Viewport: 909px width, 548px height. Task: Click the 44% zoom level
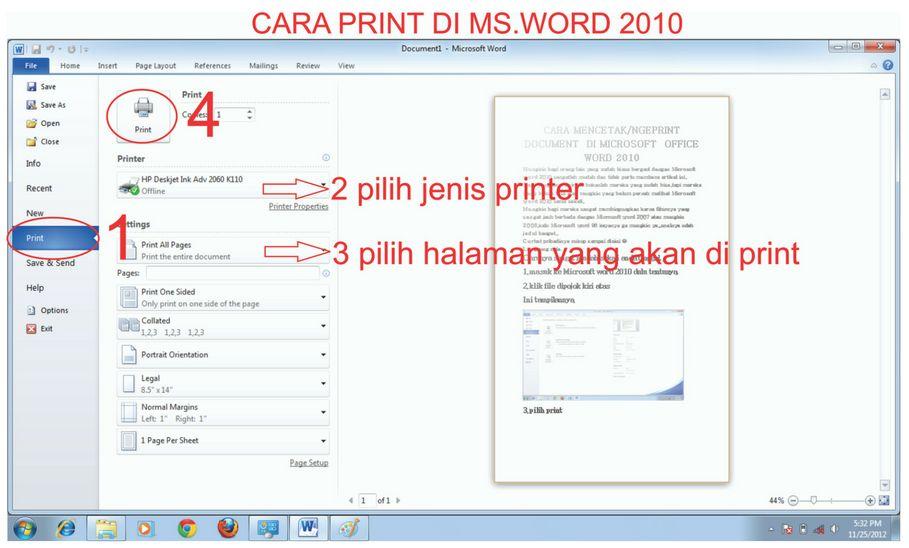tap(777, 500)
